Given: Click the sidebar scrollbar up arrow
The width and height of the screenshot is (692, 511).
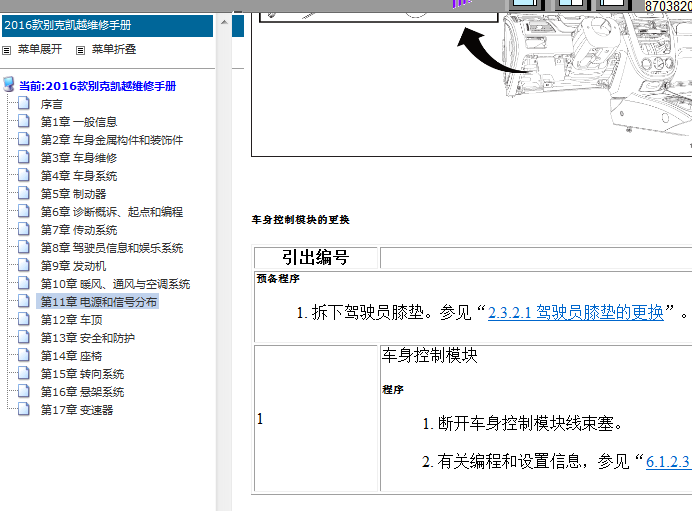Looking at the screenshot, I should point(224,22).
